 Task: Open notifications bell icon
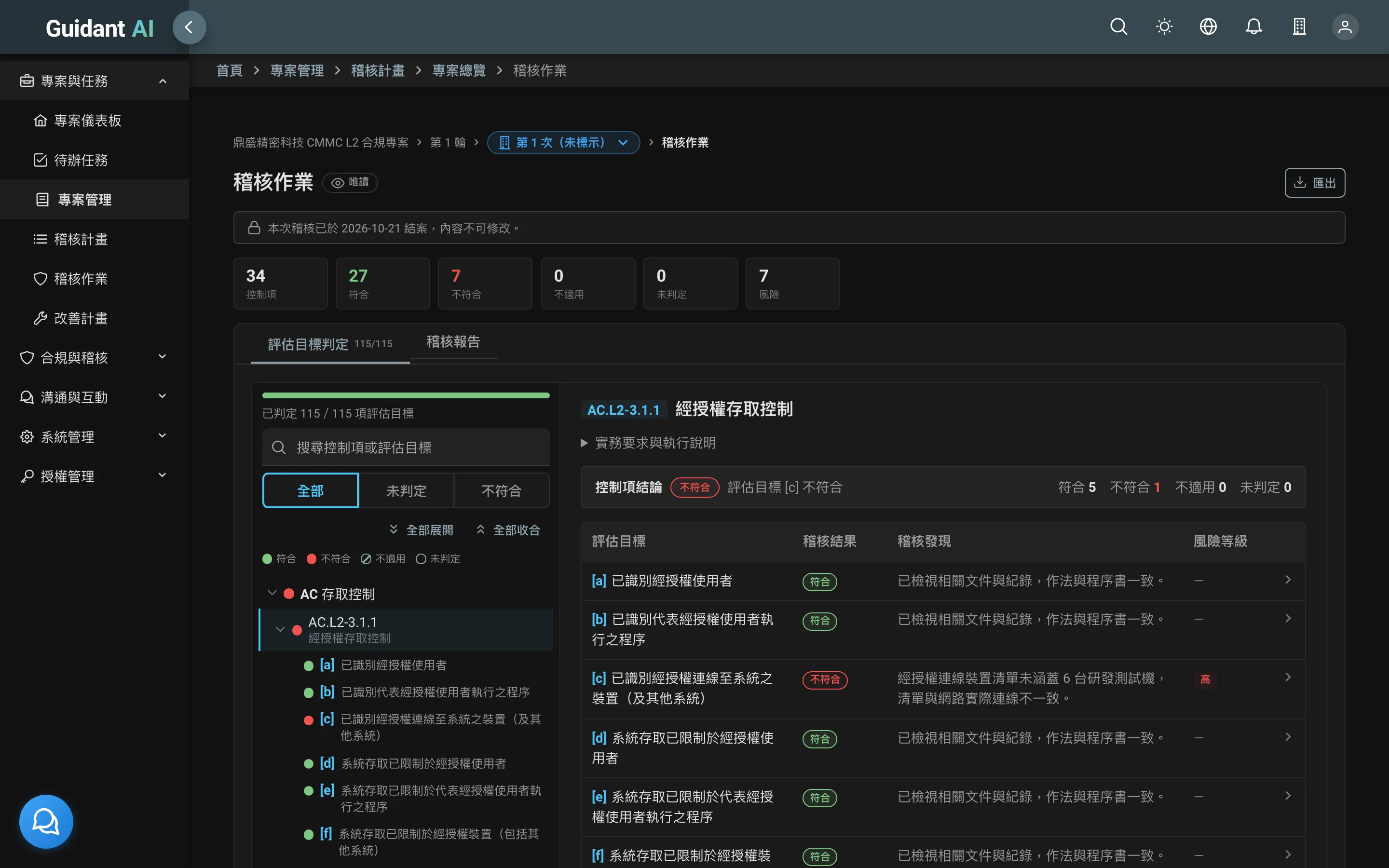pyautogui.click(x=1253, y=27)
